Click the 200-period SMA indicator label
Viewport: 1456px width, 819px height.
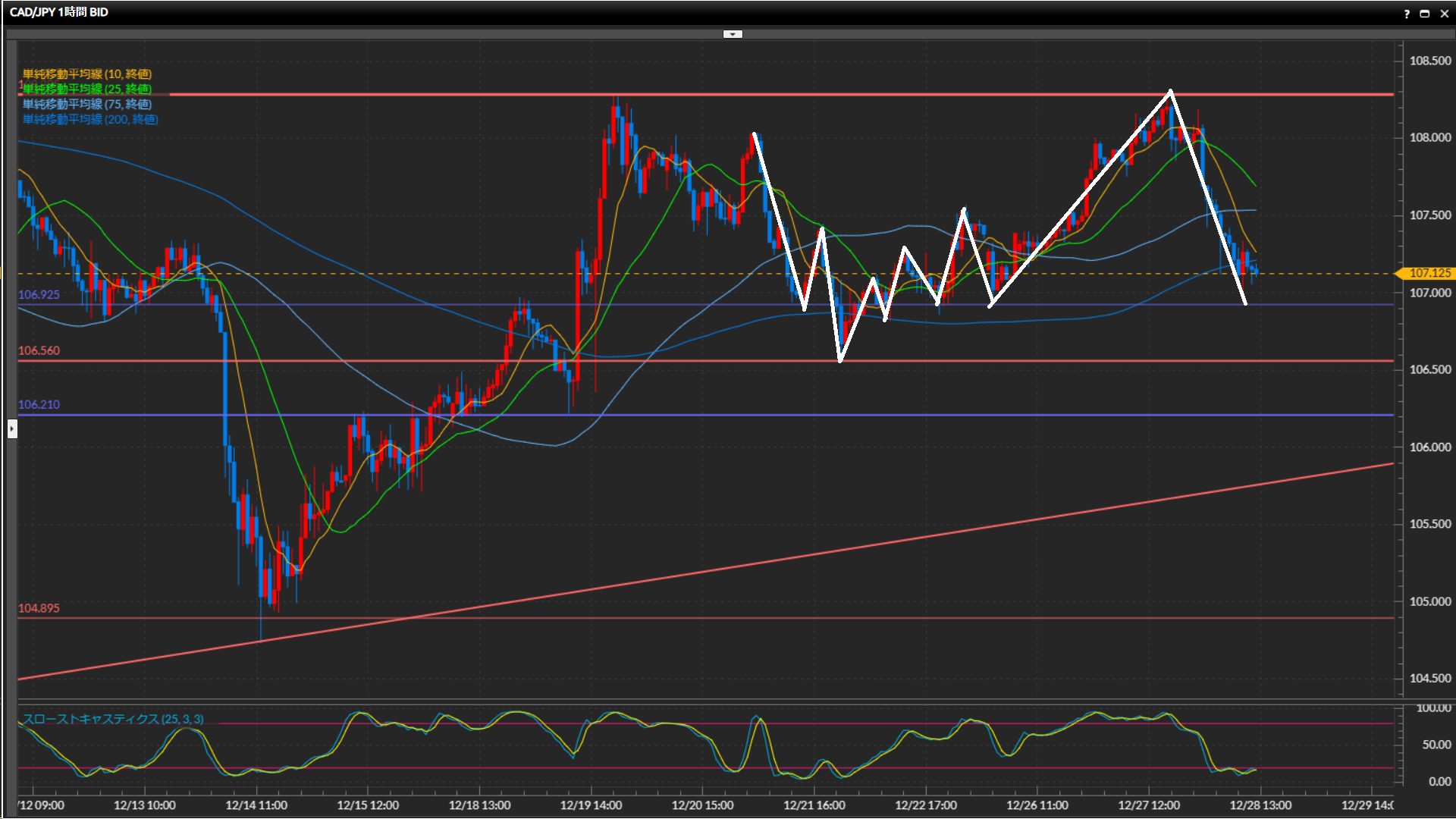90,119
